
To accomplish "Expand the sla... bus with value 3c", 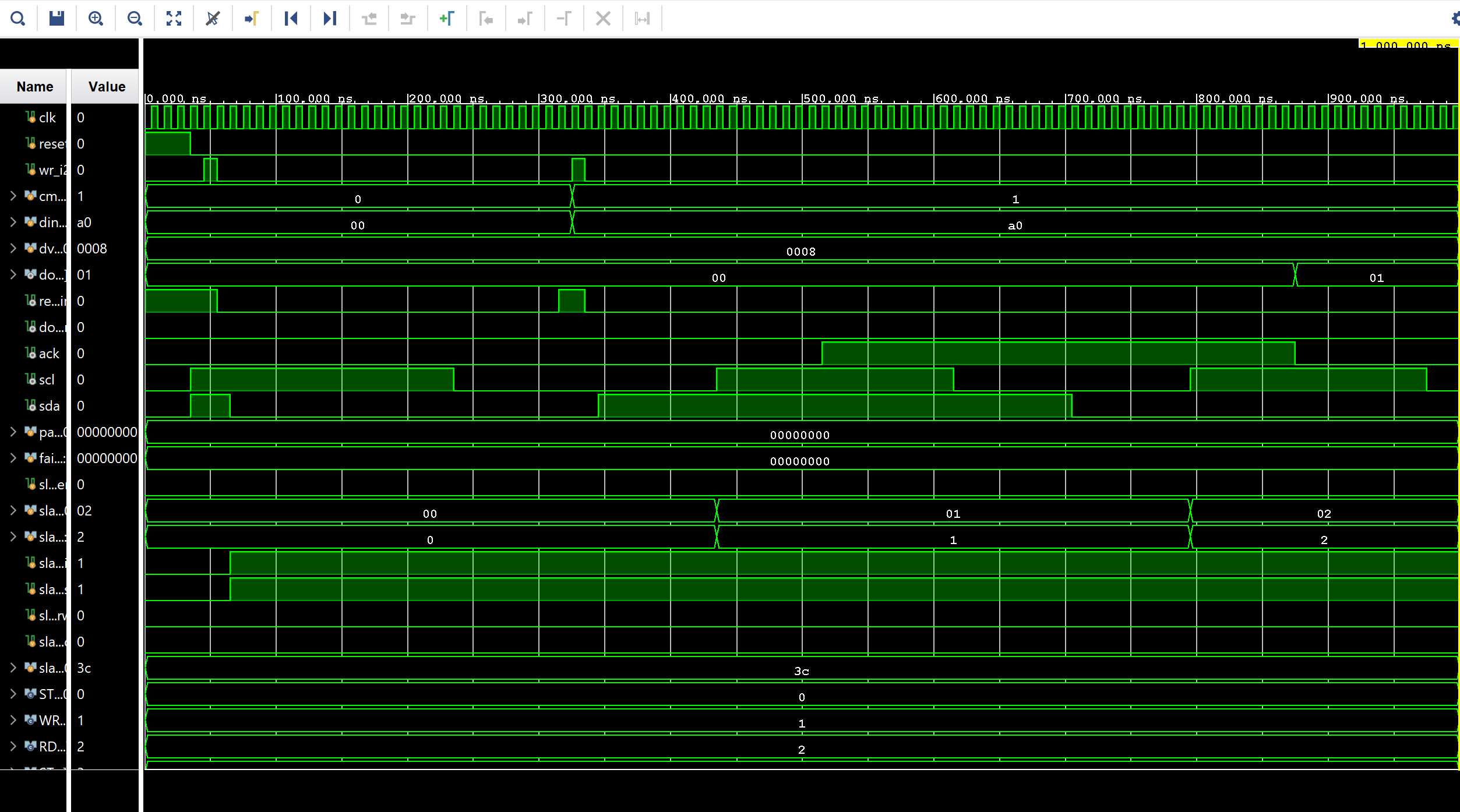I will click(x=13, y=668).
